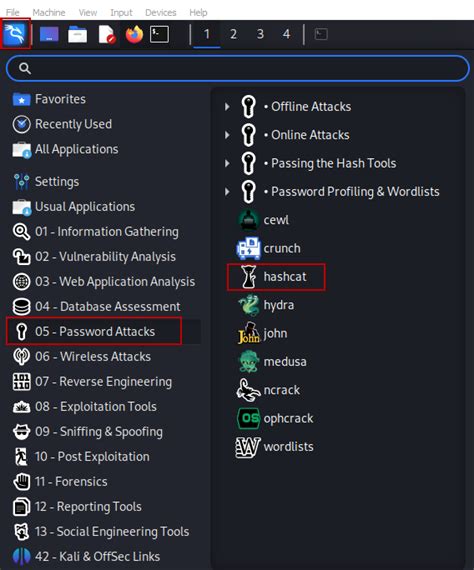Click the Favorites star folder icon
This screenshot has width=474, height=570.
point(21,99)
